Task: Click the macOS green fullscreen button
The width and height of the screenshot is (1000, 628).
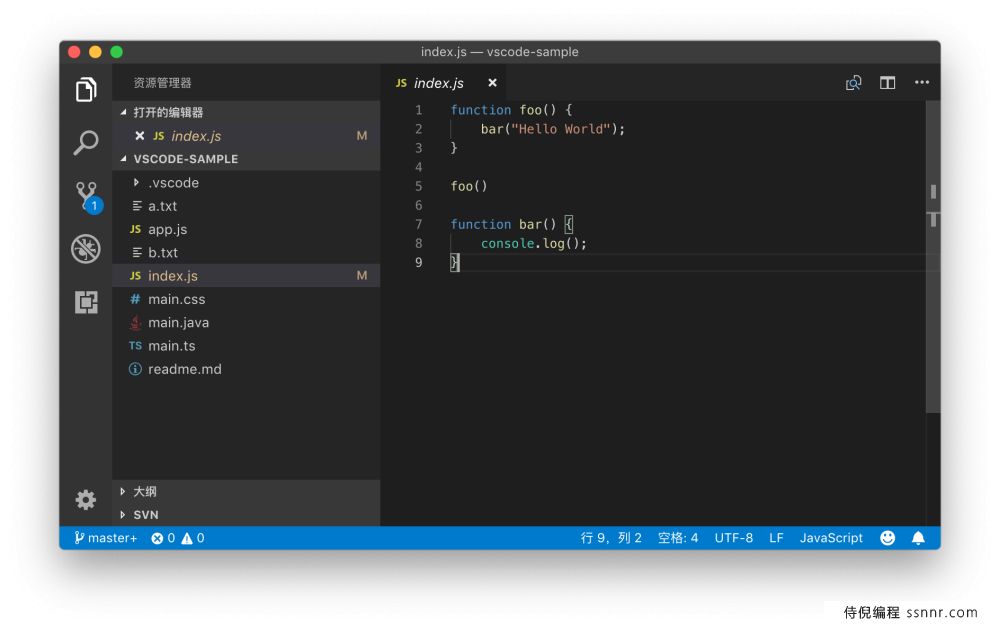Action: [116, 52]
